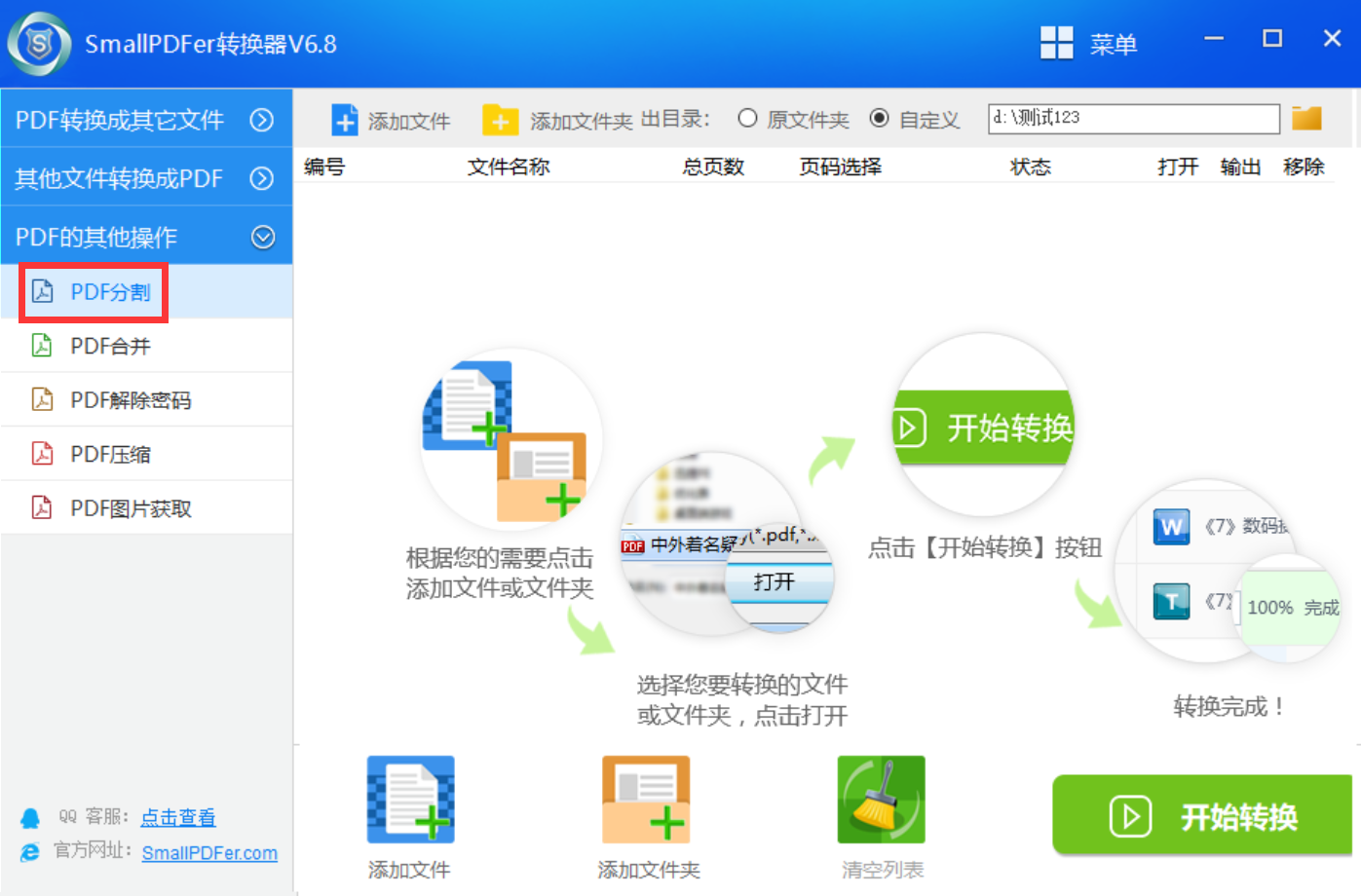Click the 开始转换 illustration in the guide

[984, 426]
